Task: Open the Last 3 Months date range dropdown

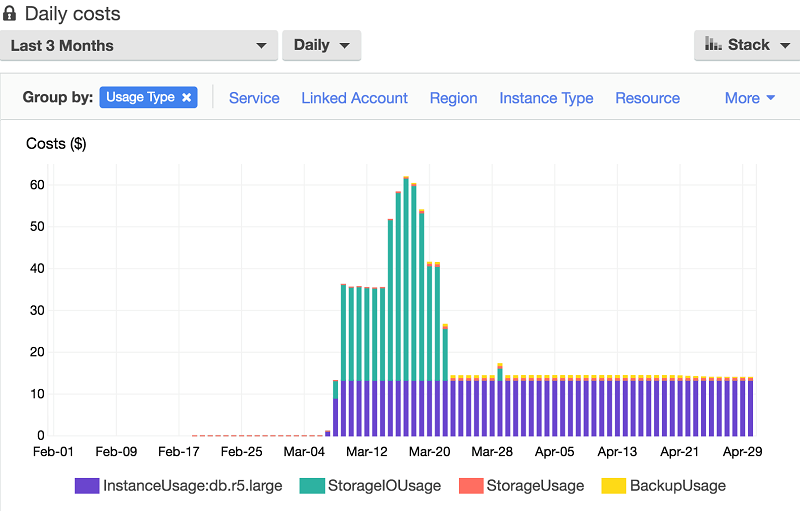Action: [x=139, y=45]
